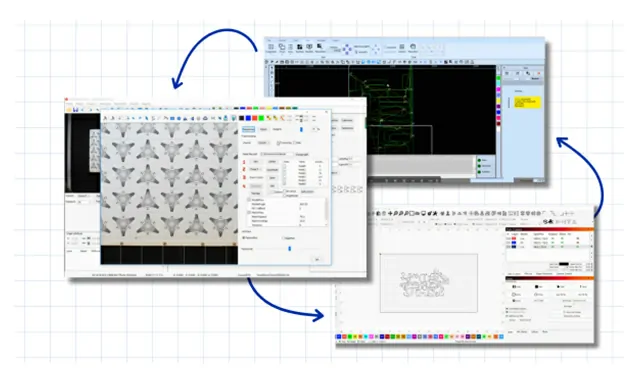Click the third button in Laser panel top row
The height and width of the screenshot is (385, 644).
(561, 286)
